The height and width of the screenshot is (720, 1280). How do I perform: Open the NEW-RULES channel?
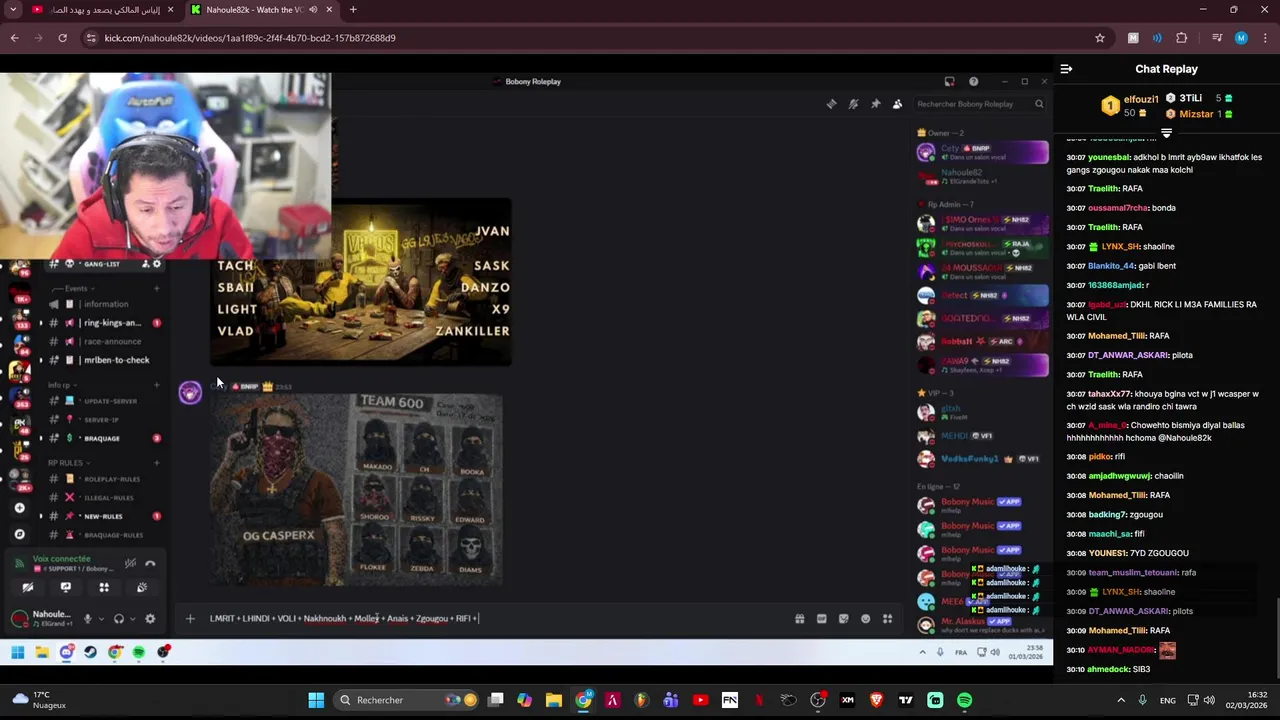tap(105, 516)
